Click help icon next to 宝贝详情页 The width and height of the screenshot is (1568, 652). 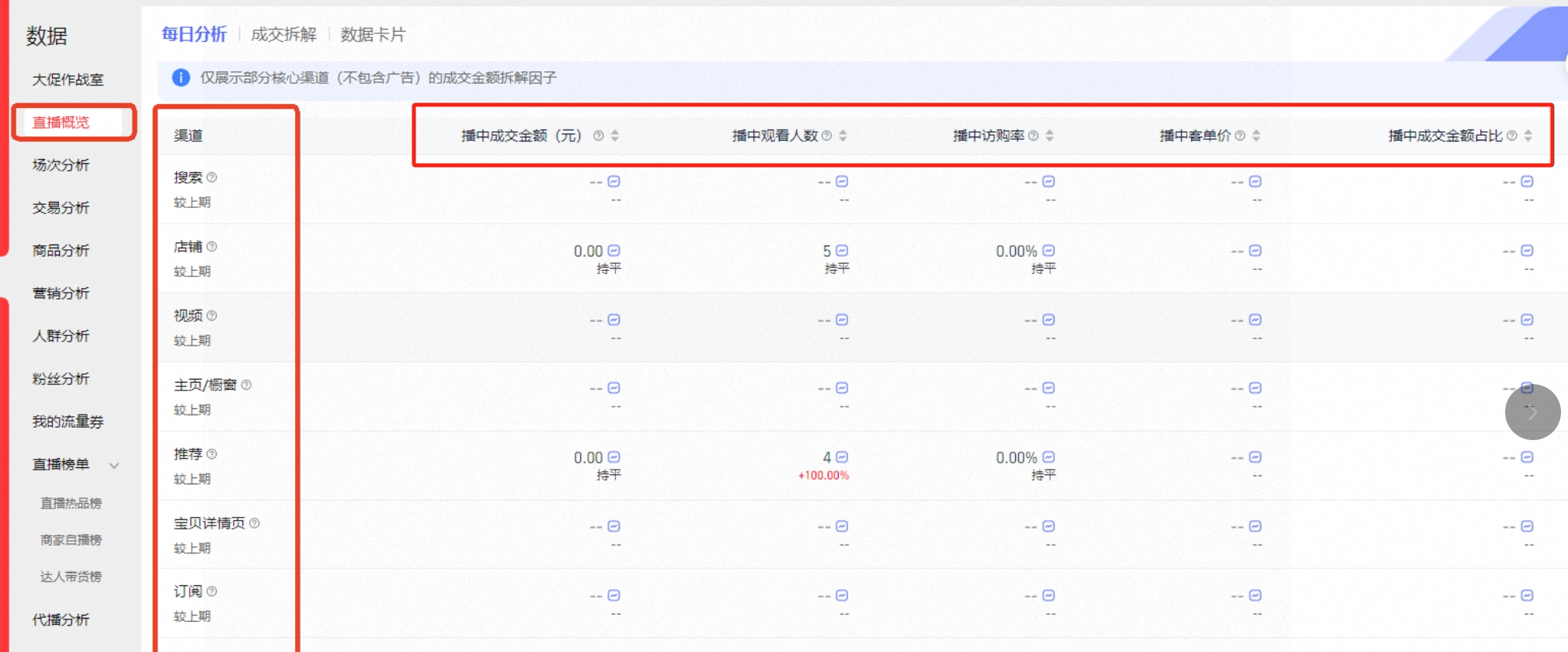254,523
